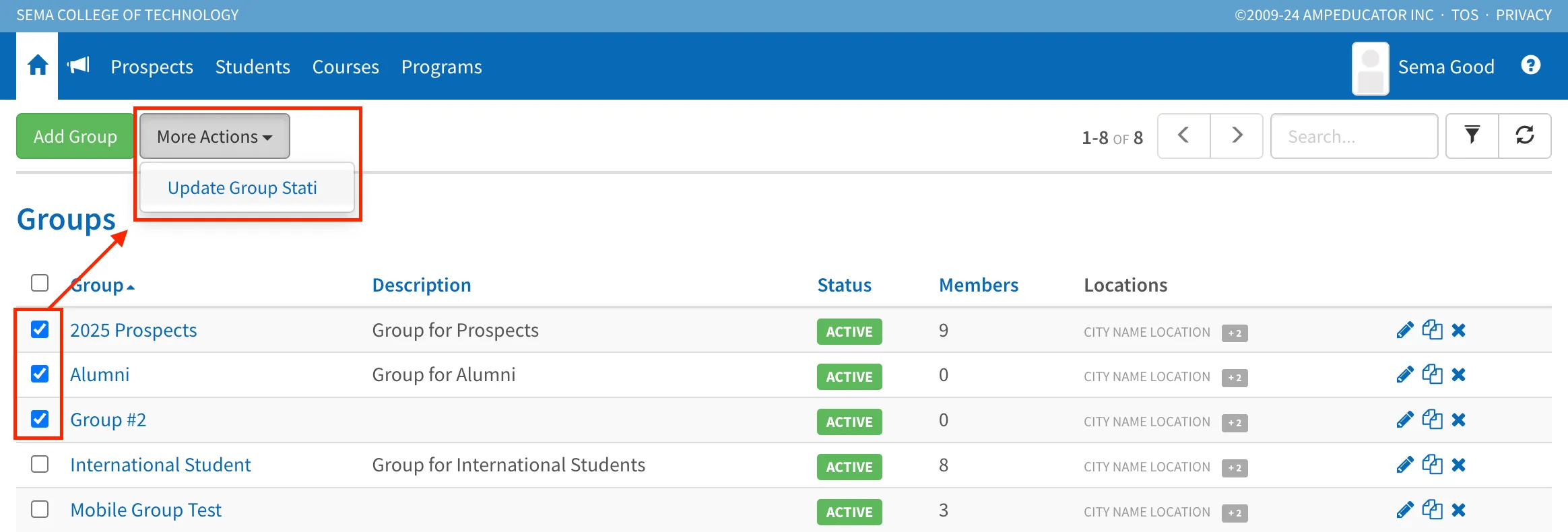The width and height of the screenshot is (1568, 532).
Task: Open the Prospects menu
Action: click(152, 67)
